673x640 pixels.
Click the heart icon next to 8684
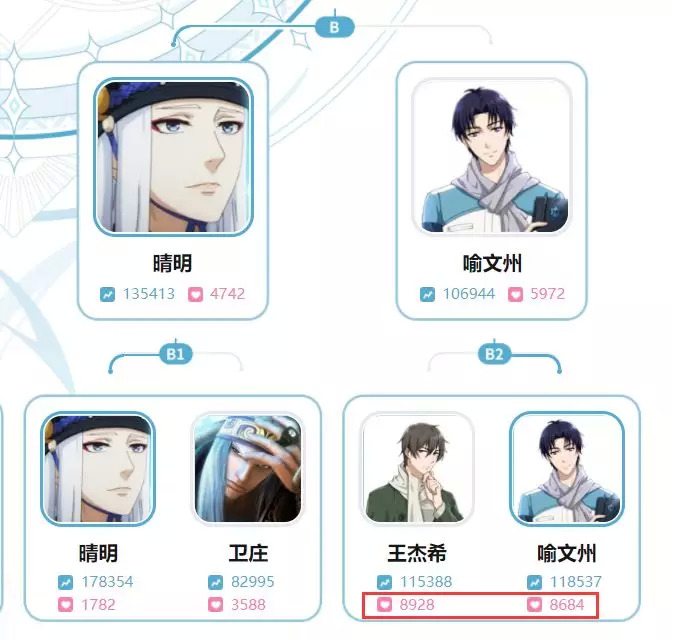[x=534, y=605]
